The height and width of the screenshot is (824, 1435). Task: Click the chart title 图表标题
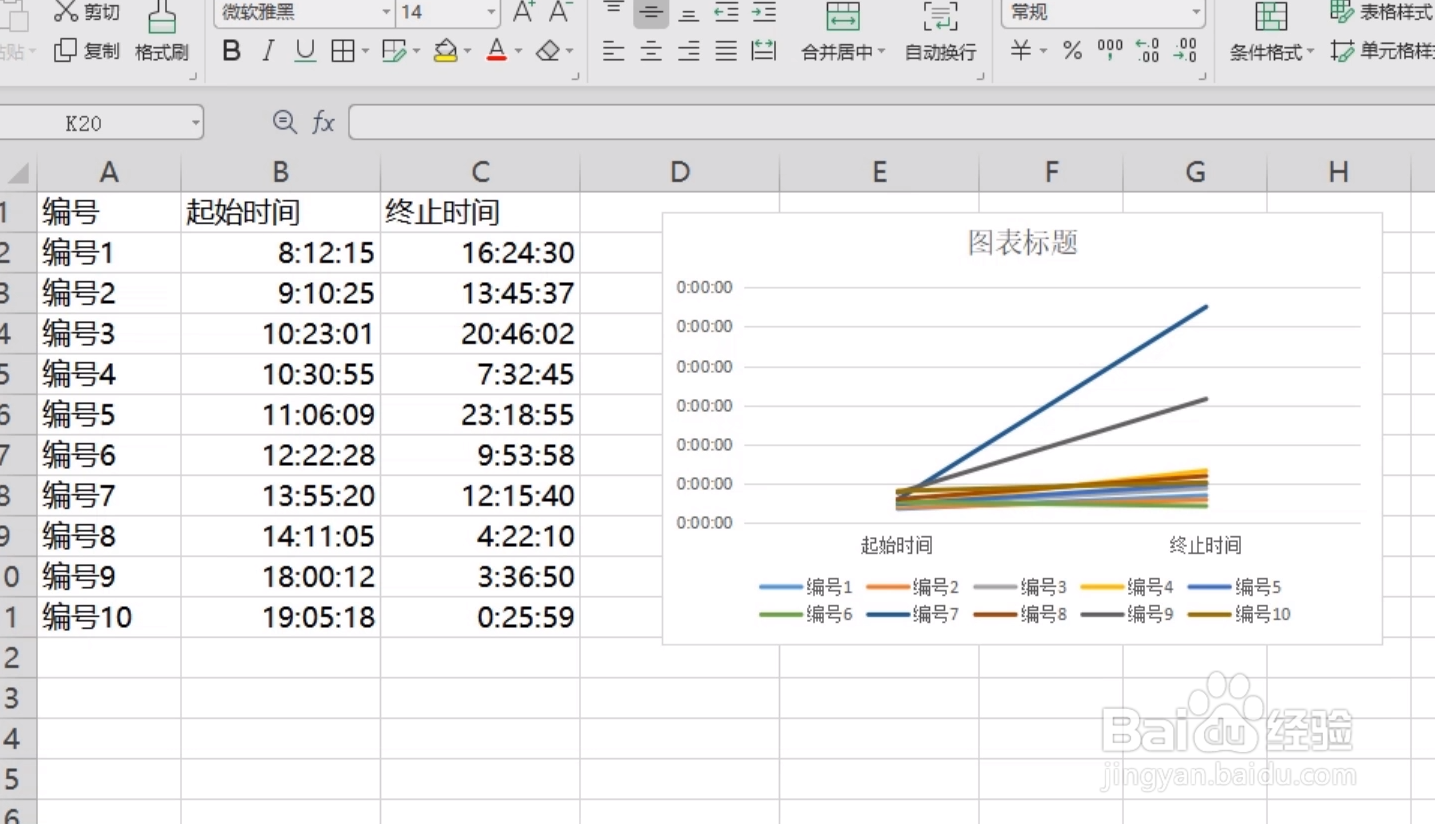point(1022,243)
